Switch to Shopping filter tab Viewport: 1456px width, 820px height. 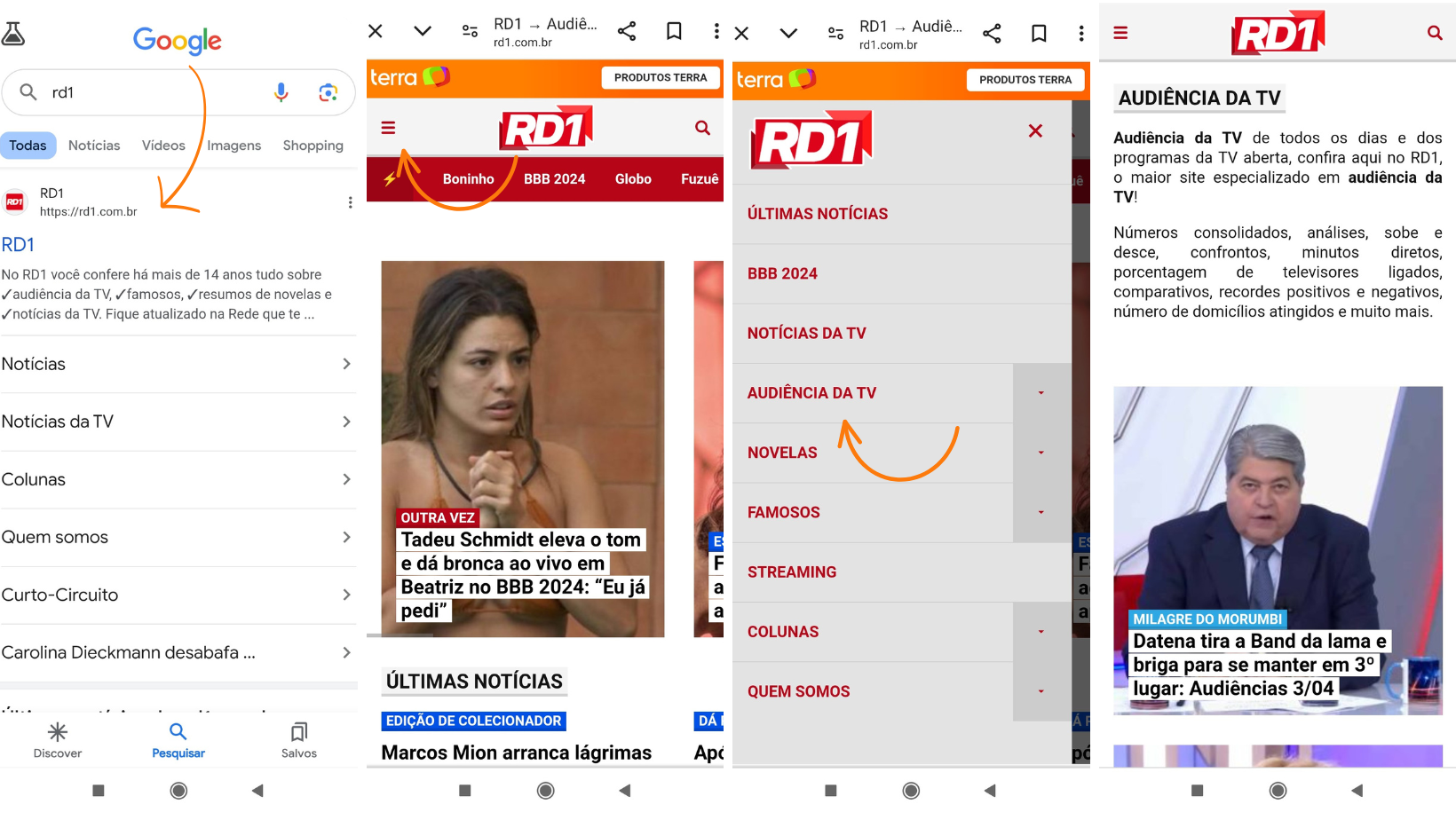tap(313, 146)
